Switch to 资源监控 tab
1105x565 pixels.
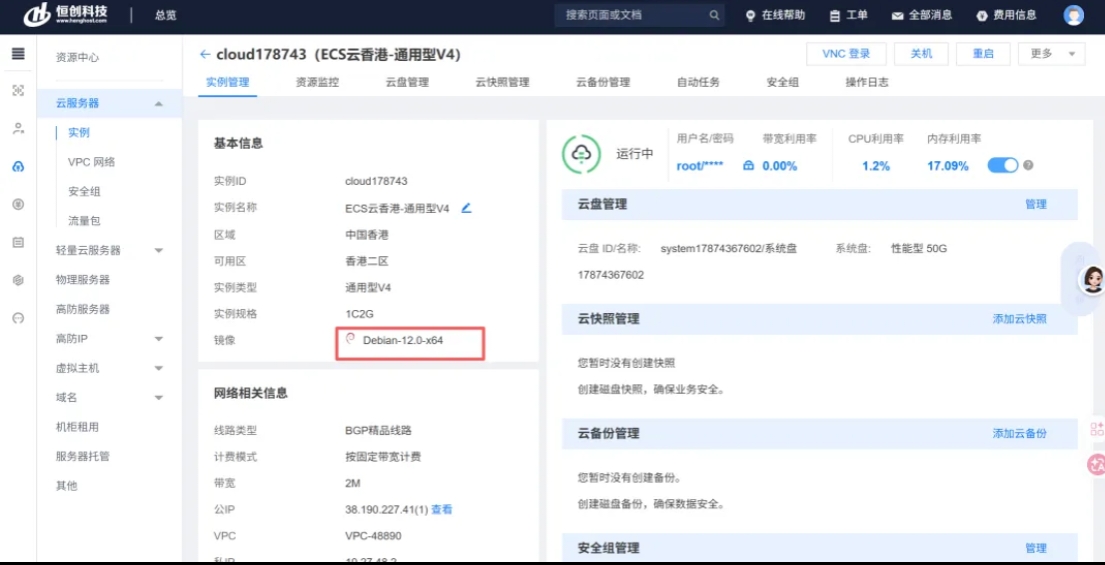pyautogui.click(x=317, y=82)
